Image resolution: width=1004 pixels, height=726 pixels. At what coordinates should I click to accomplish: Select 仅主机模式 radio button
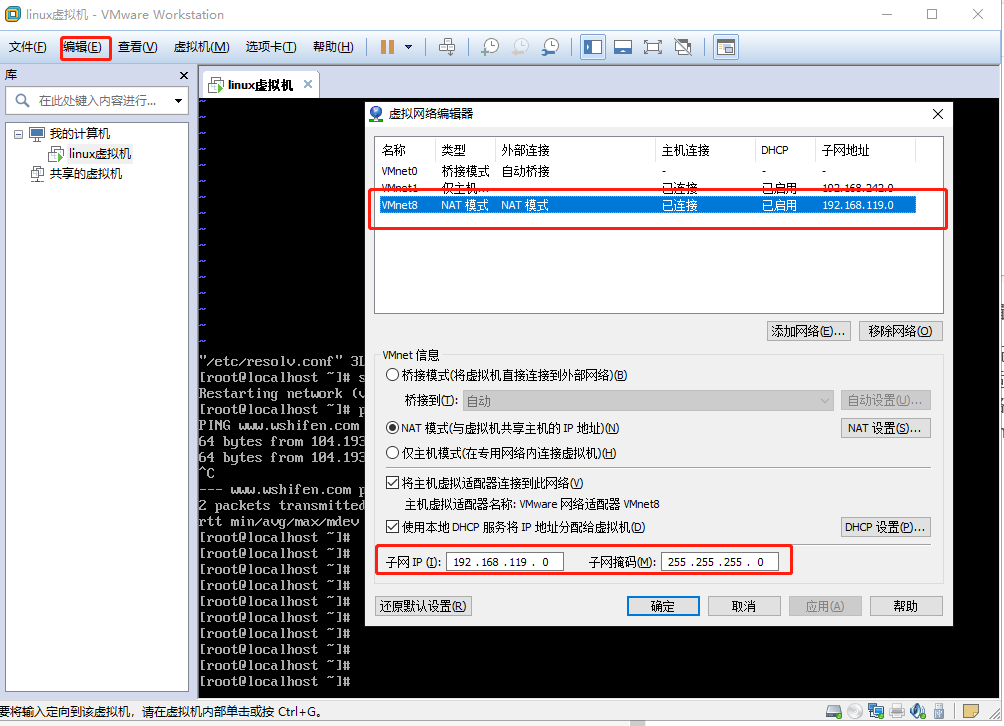click(393, 453)
